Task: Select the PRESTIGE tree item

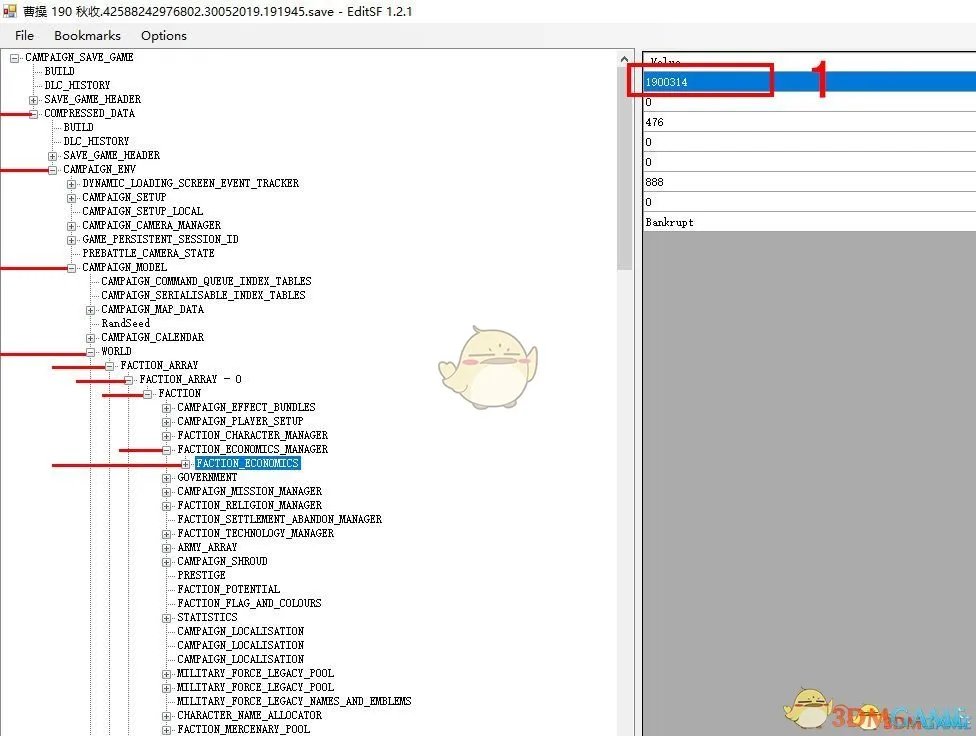Action: [x=201, y=576]
